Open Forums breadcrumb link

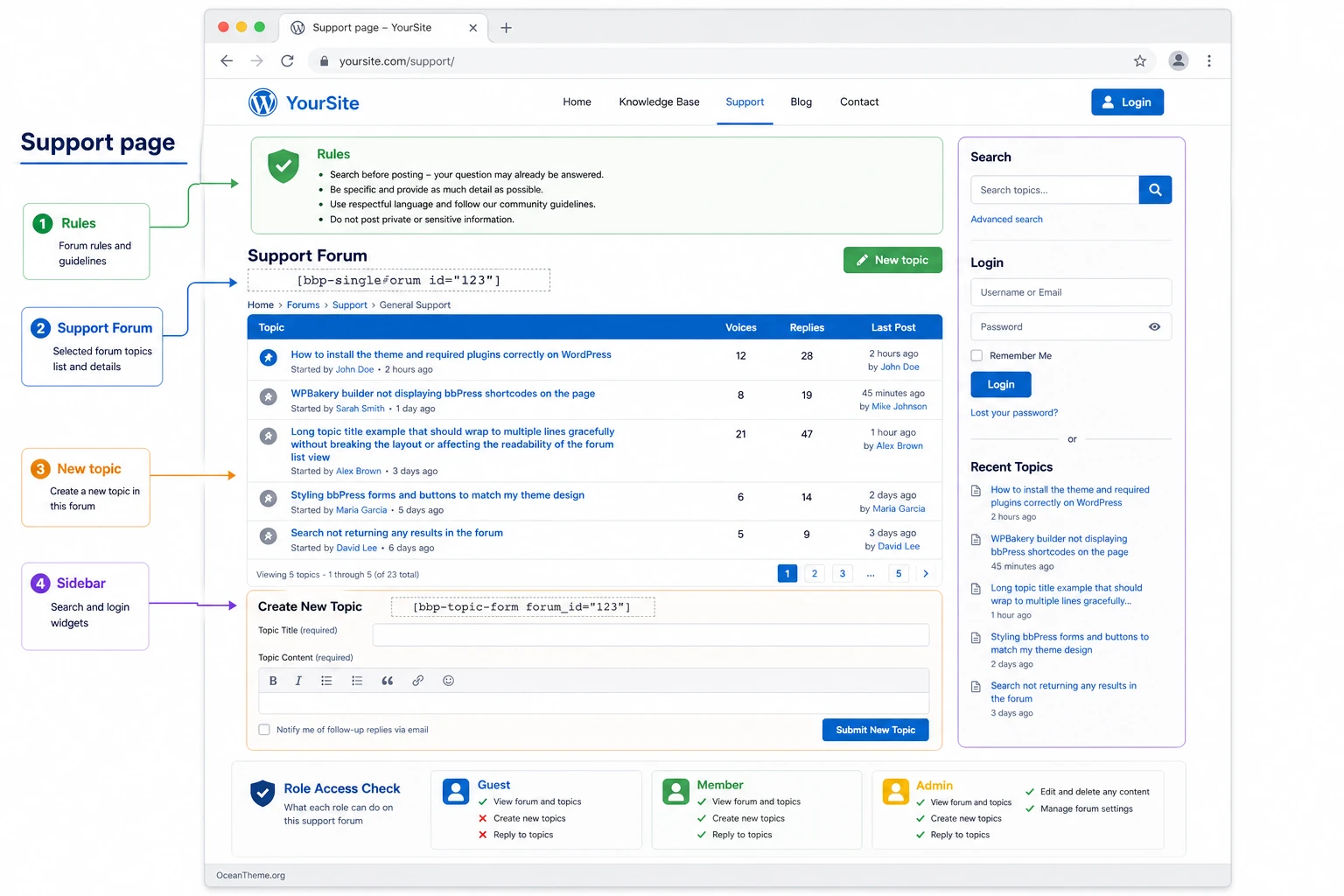303,305
